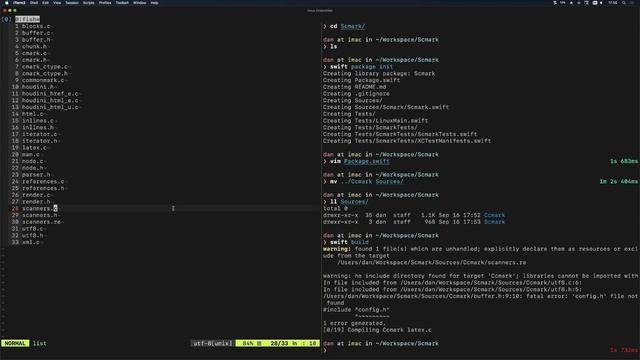The width and height of the screenshot is (640, 360).
Task: Select man.c in the file list
Action: click(x=31, y=154)
